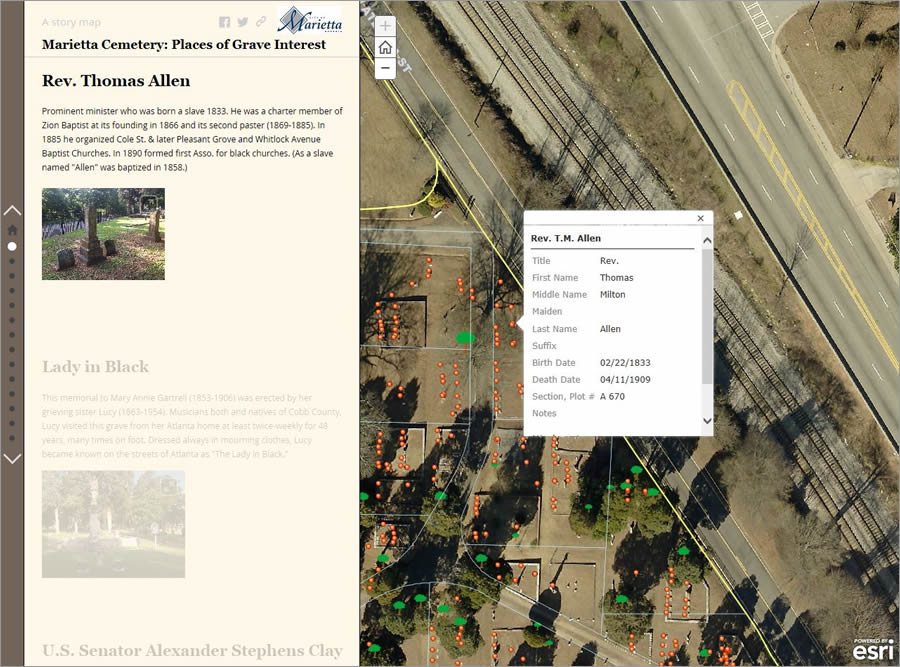Screen dimensions: 900x667
Task: Advance to next section with the down chevron
Action: [12, 459]
